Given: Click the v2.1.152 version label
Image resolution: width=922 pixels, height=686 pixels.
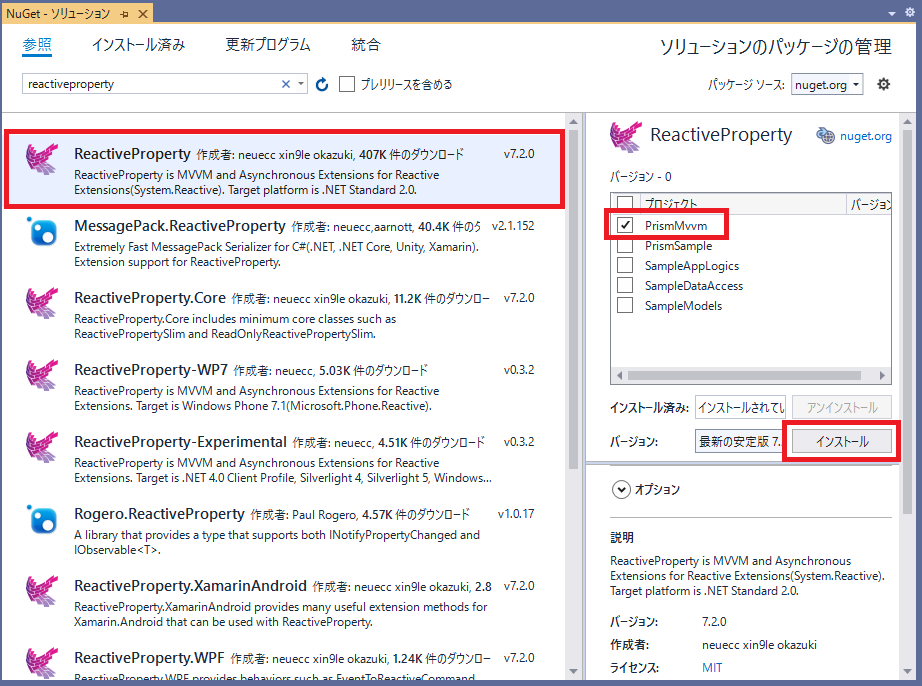Looking at the screenshot, I should [x=513, y=226].
